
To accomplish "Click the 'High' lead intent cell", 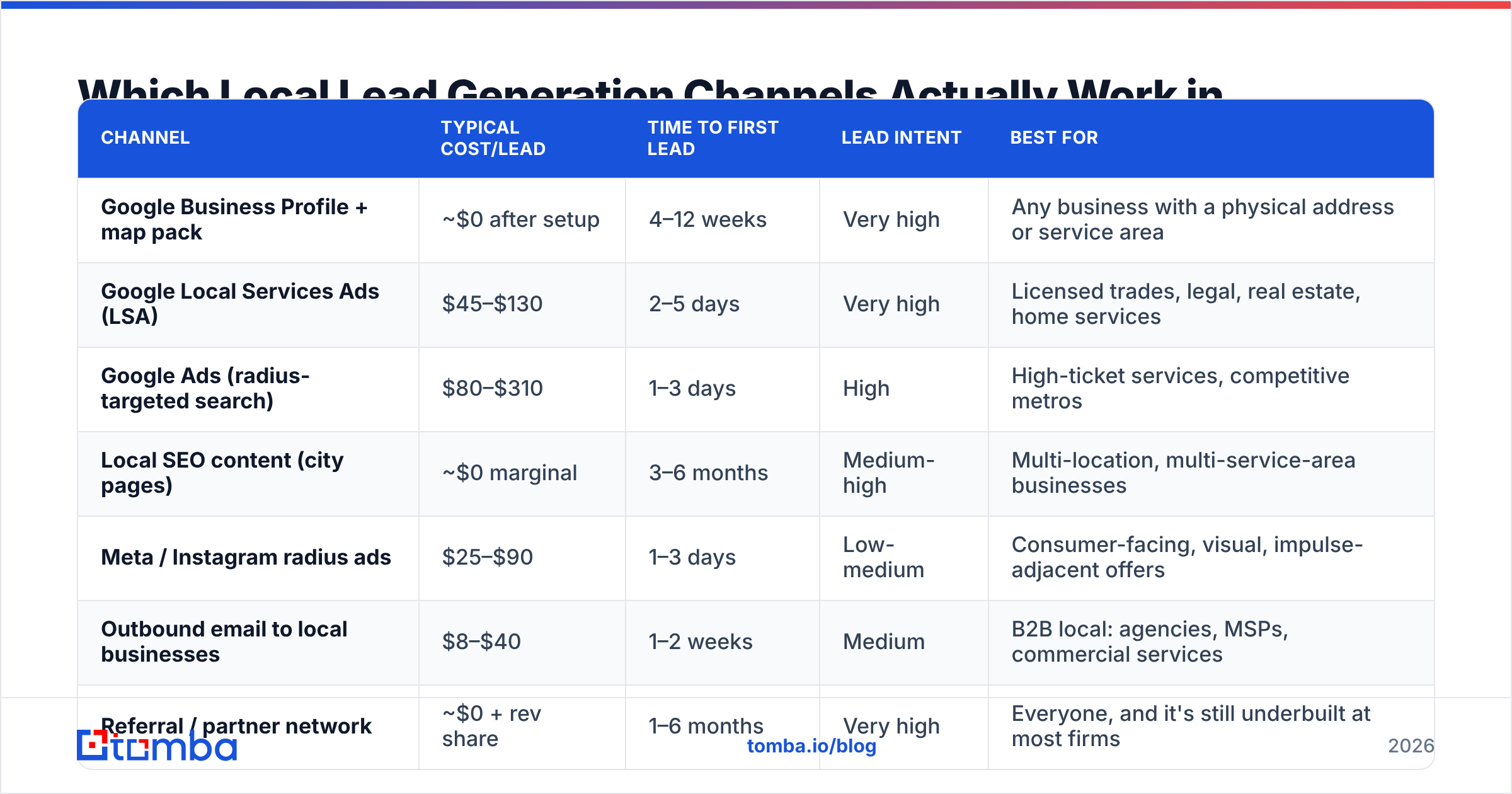I will (866, 388).
